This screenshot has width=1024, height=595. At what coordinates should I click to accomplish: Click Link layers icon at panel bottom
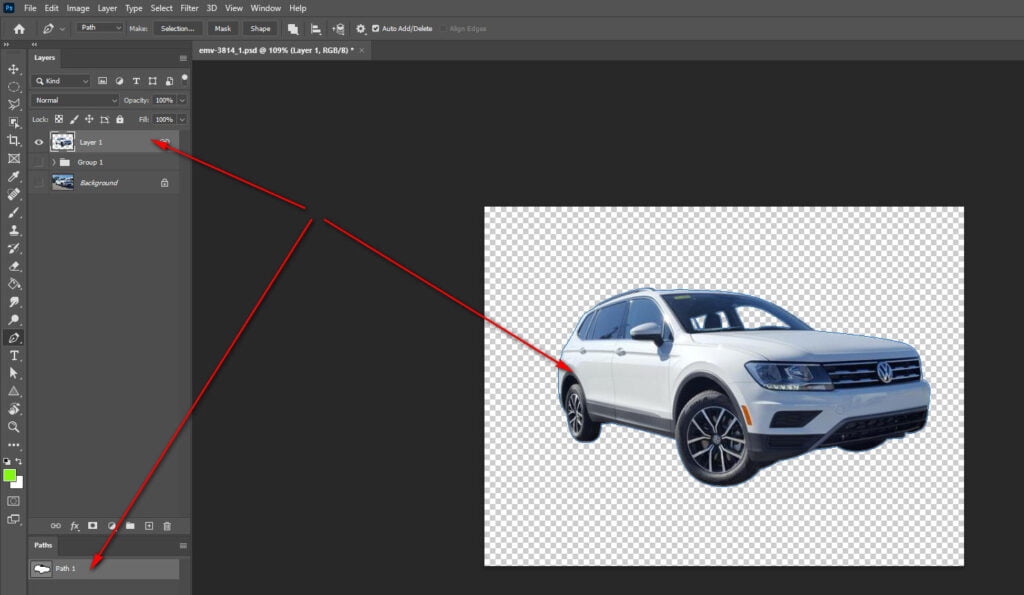pos(56,526)
